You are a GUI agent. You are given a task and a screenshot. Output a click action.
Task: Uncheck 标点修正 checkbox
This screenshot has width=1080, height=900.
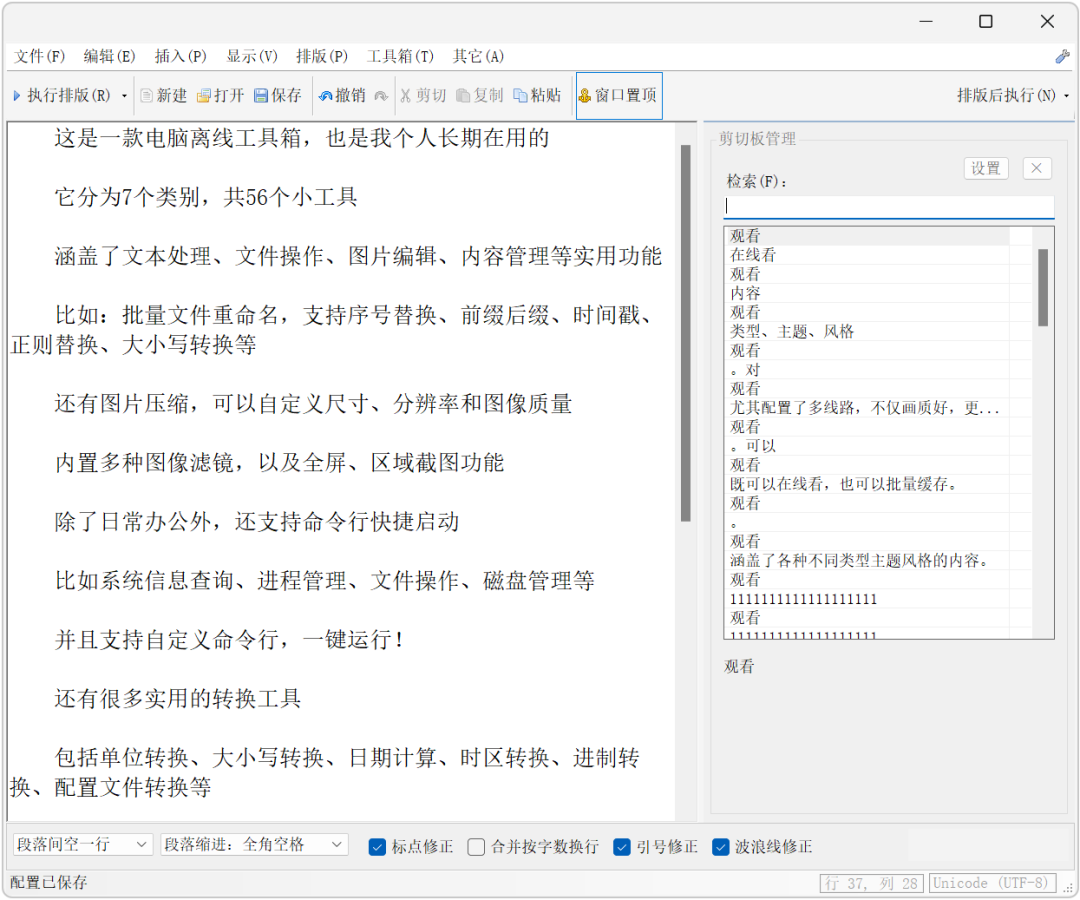377,847
